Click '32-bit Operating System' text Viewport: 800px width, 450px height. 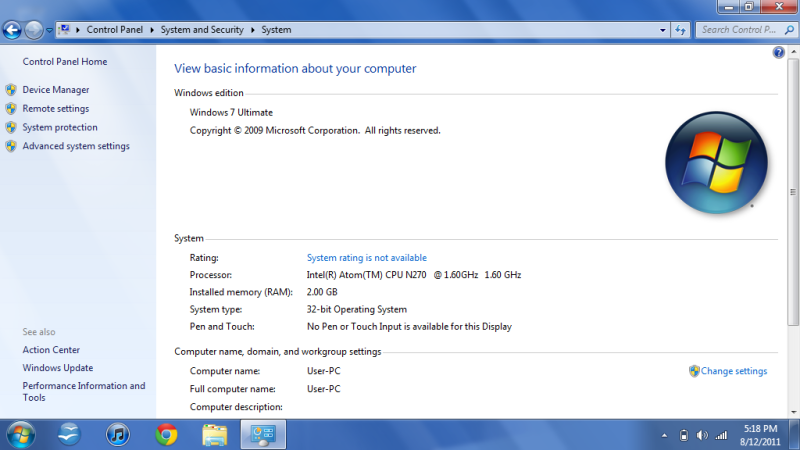pos(357,310)
